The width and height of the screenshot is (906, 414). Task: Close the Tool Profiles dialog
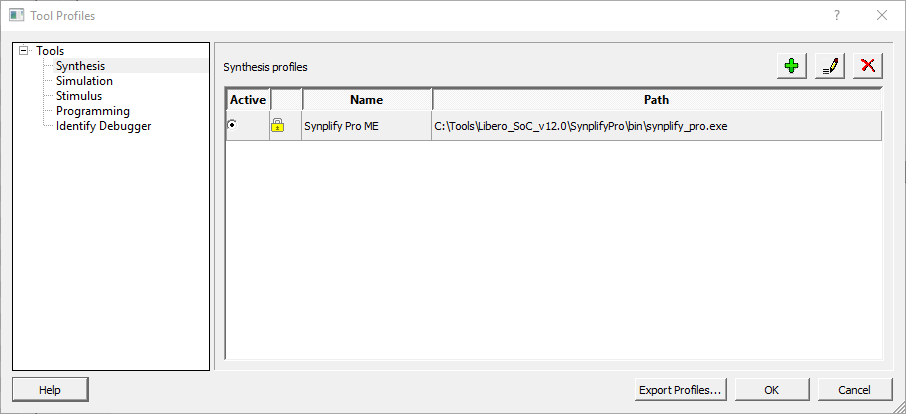point(882,16)
